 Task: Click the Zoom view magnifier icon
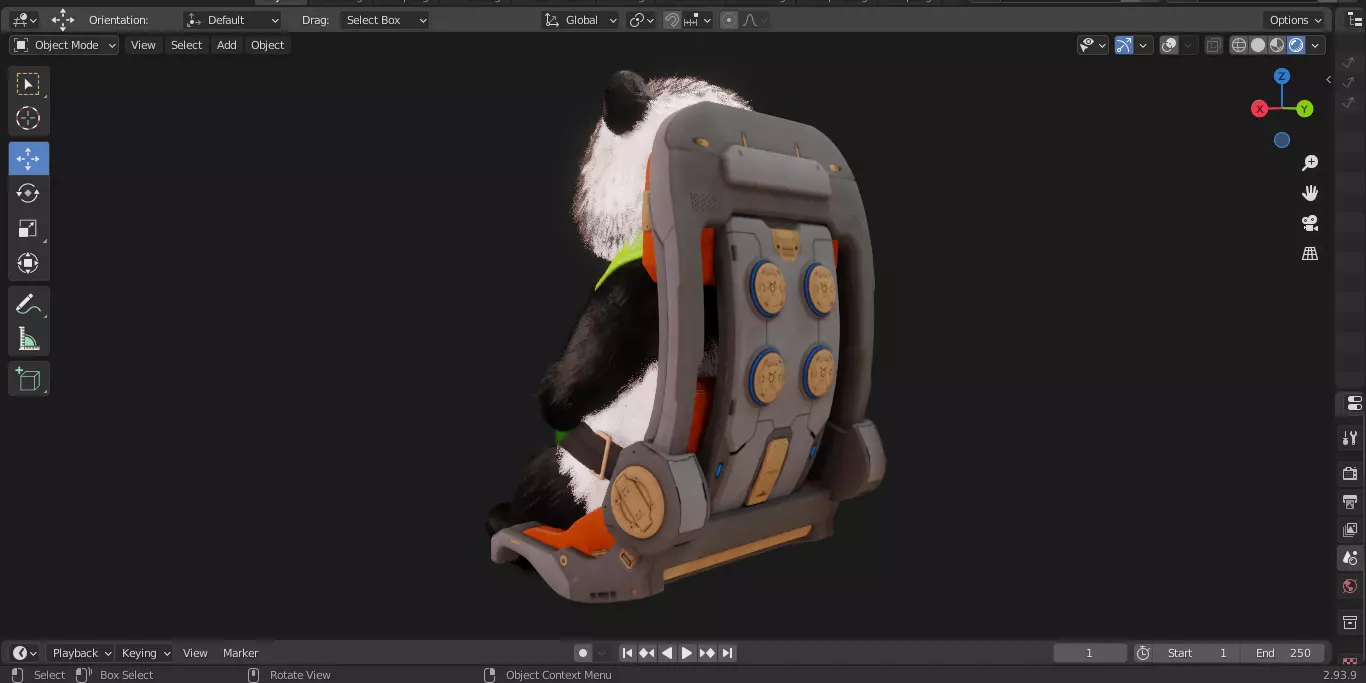pos(1310,163)
